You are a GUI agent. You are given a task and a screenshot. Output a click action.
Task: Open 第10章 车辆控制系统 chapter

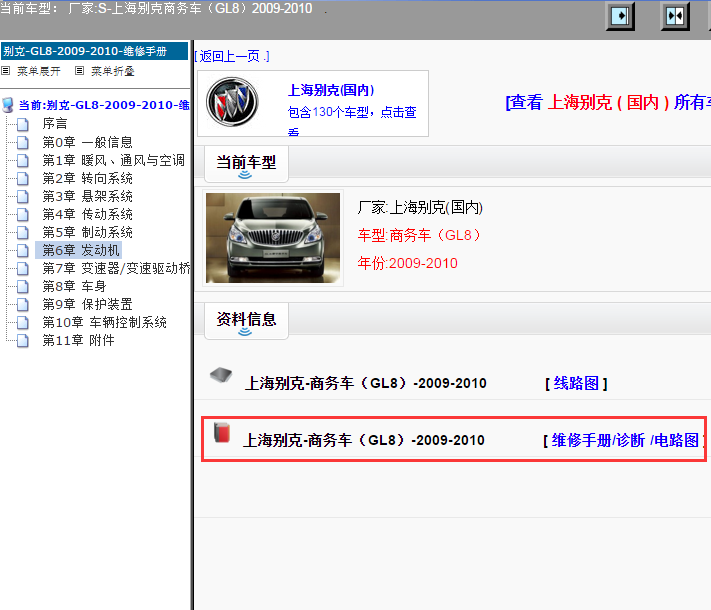105,322
